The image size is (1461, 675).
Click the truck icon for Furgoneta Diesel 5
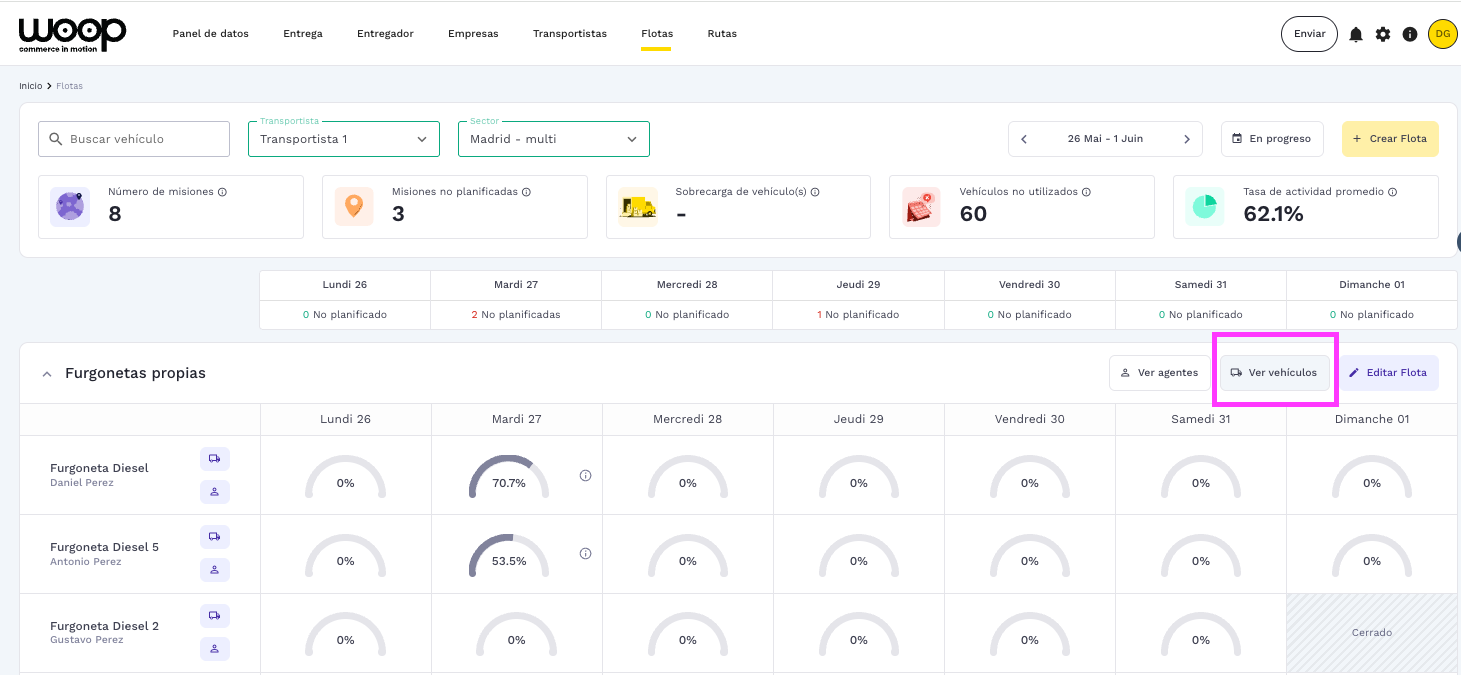pyautogui.click(x=215, y=537)
